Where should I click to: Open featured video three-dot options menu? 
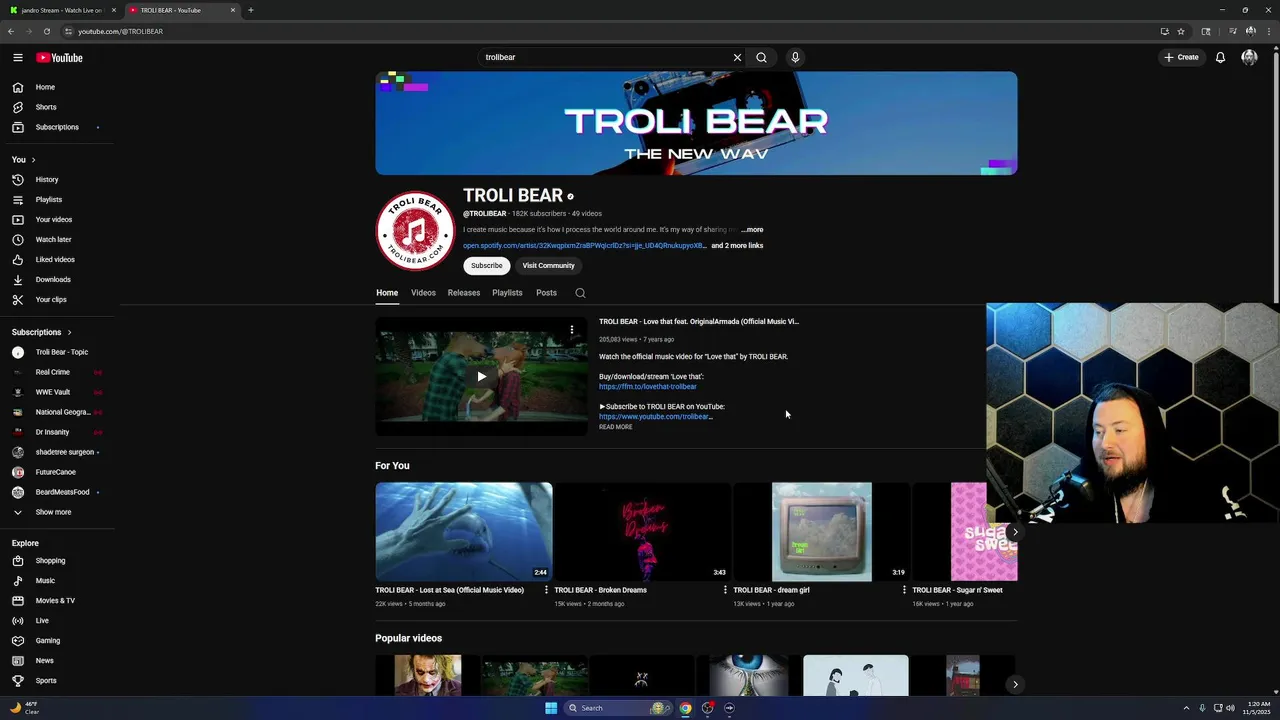572,330
